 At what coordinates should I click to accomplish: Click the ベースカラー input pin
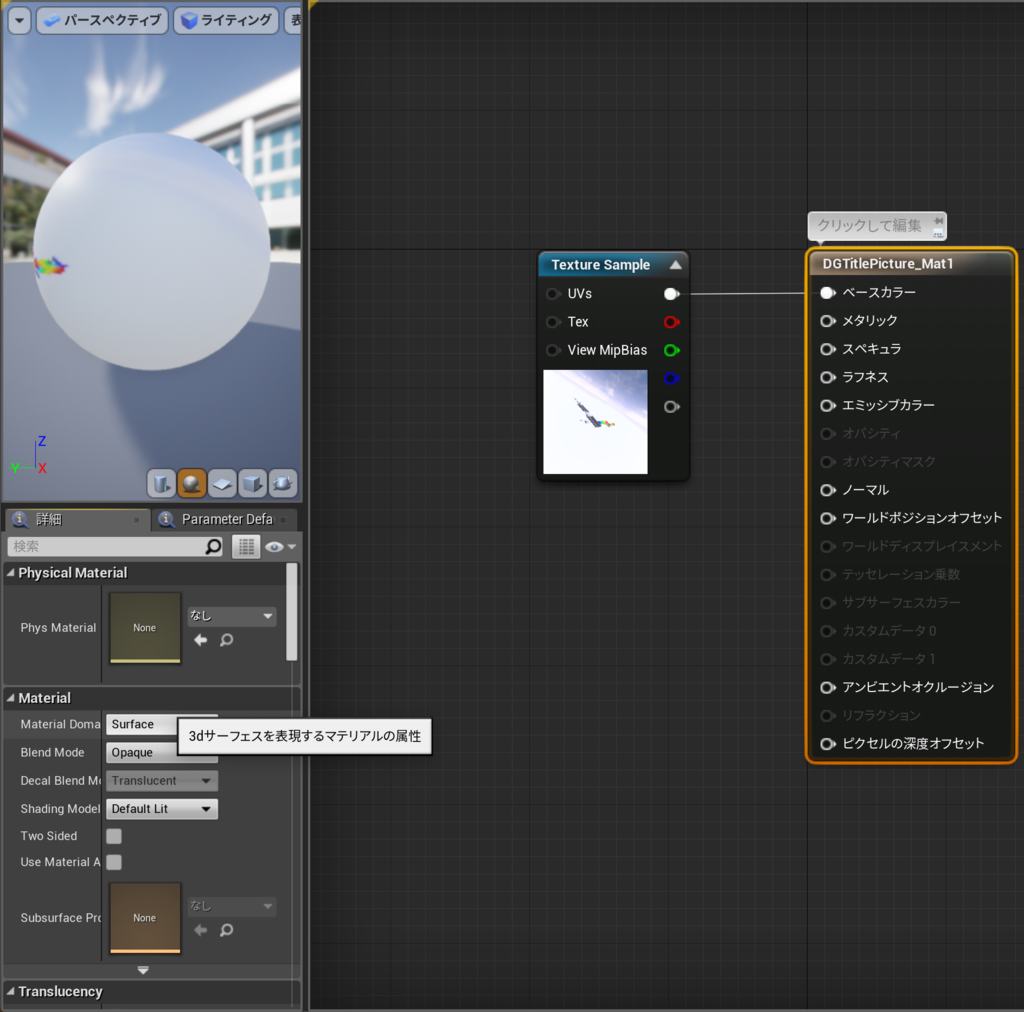827,293
